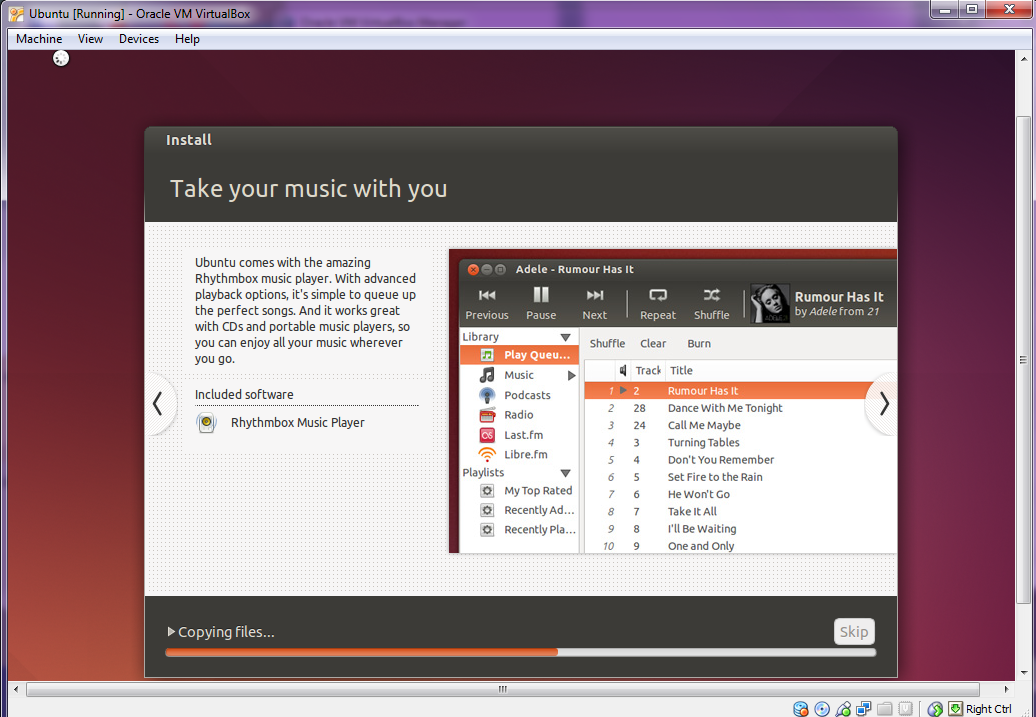
Task: Select the Podcasts icon in the sidebar
Action: (x=487, y=395)
